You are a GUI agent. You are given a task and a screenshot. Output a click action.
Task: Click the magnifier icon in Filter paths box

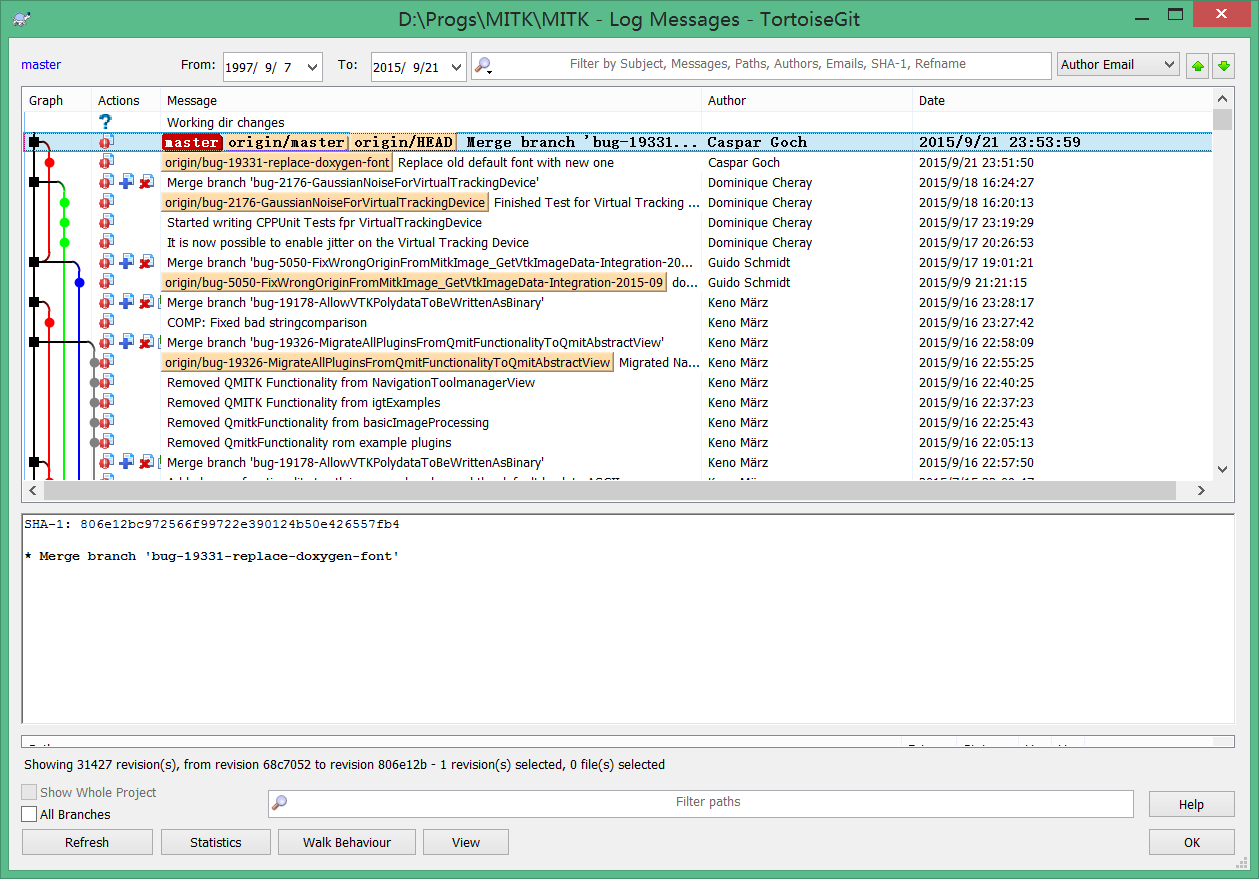(x=280, y=802)
